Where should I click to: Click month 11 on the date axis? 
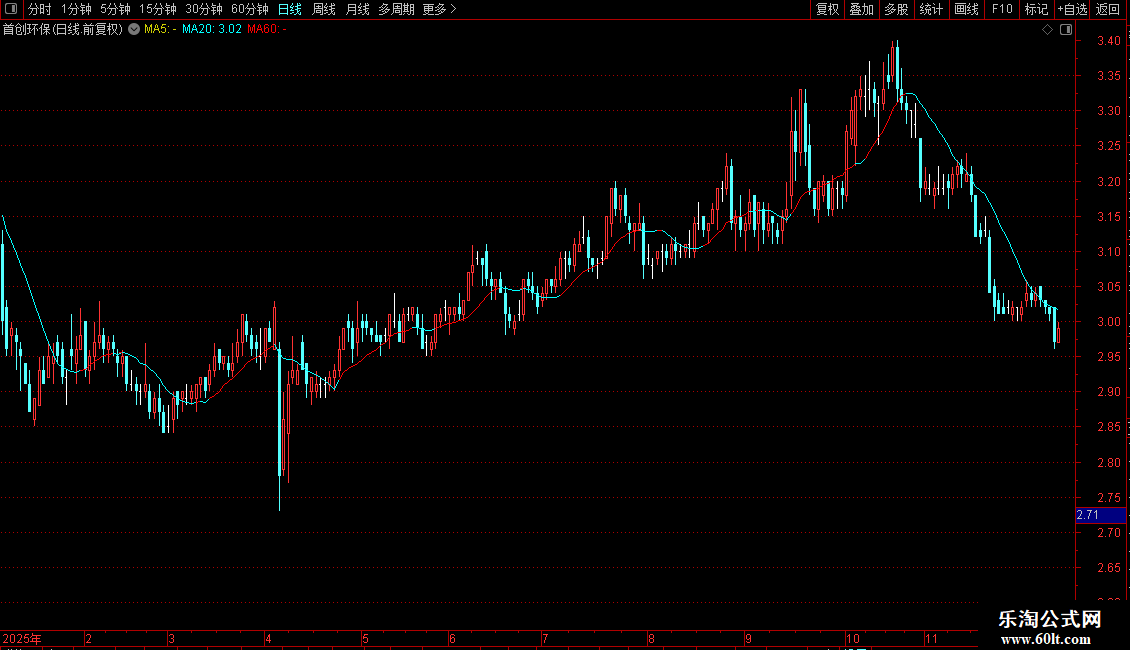pos(931,638)
